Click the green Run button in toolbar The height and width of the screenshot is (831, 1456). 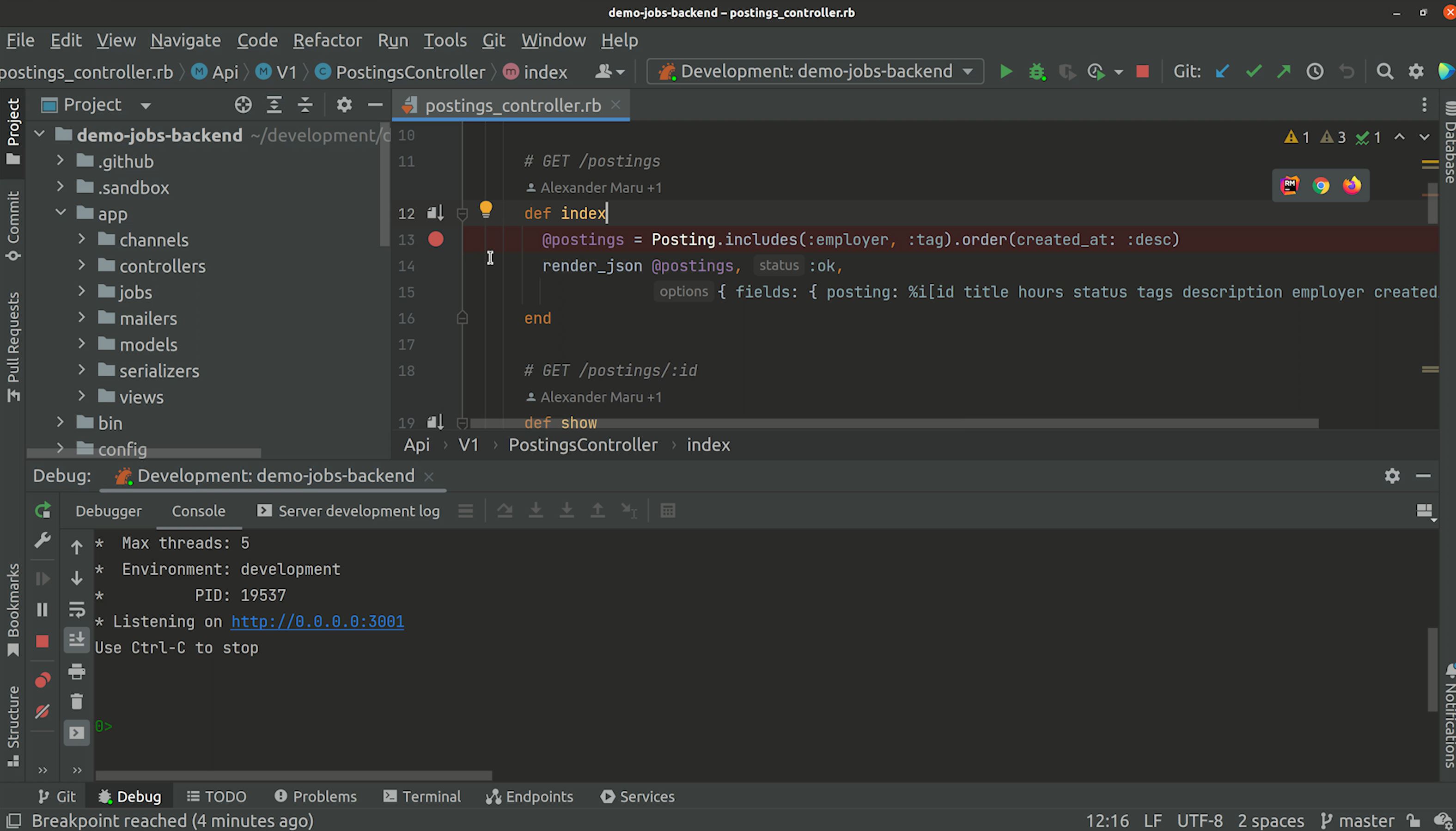[x=1006, y=72]
